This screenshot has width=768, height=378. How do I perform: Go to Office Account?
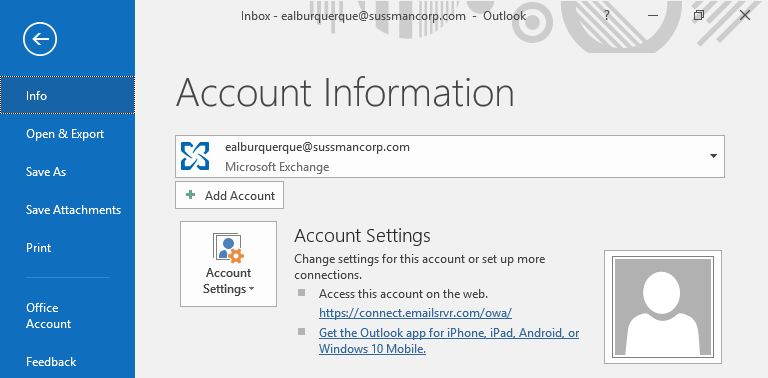(68, 316)
